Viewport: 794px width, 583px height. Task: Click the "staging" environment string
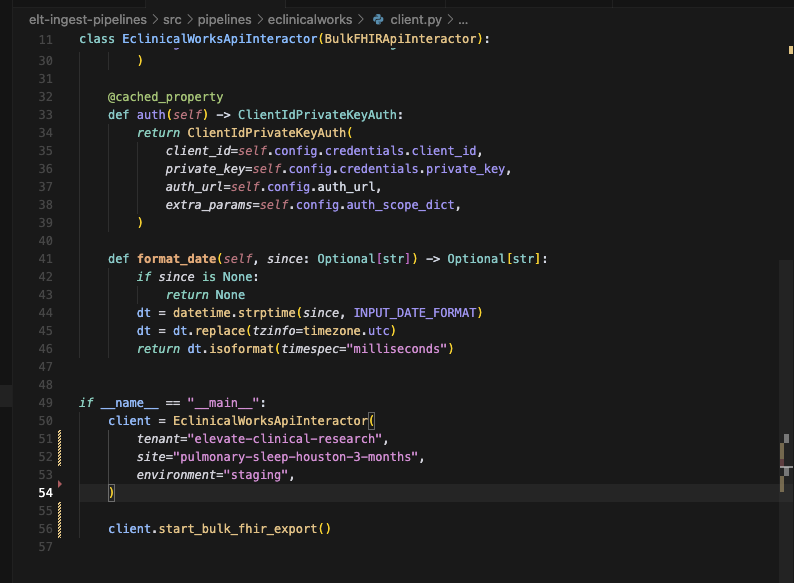click(x=256, y=475)
